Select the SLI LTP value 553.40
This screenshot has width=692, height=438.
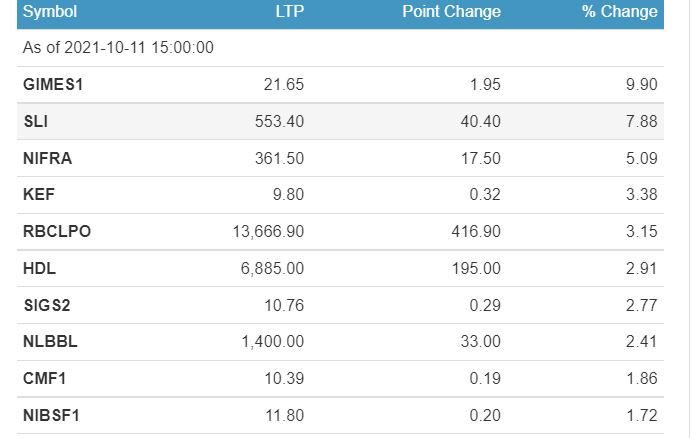click(279, 121)
